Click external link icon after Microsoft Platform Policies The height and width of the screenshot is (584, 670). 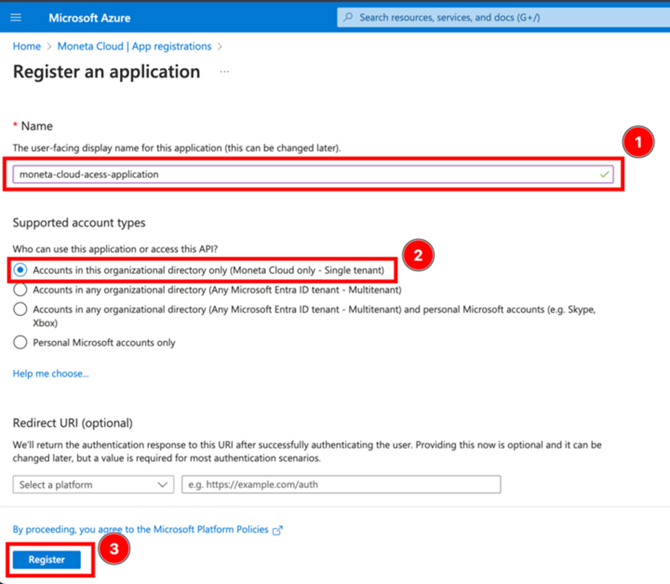(x=278, y=530)
